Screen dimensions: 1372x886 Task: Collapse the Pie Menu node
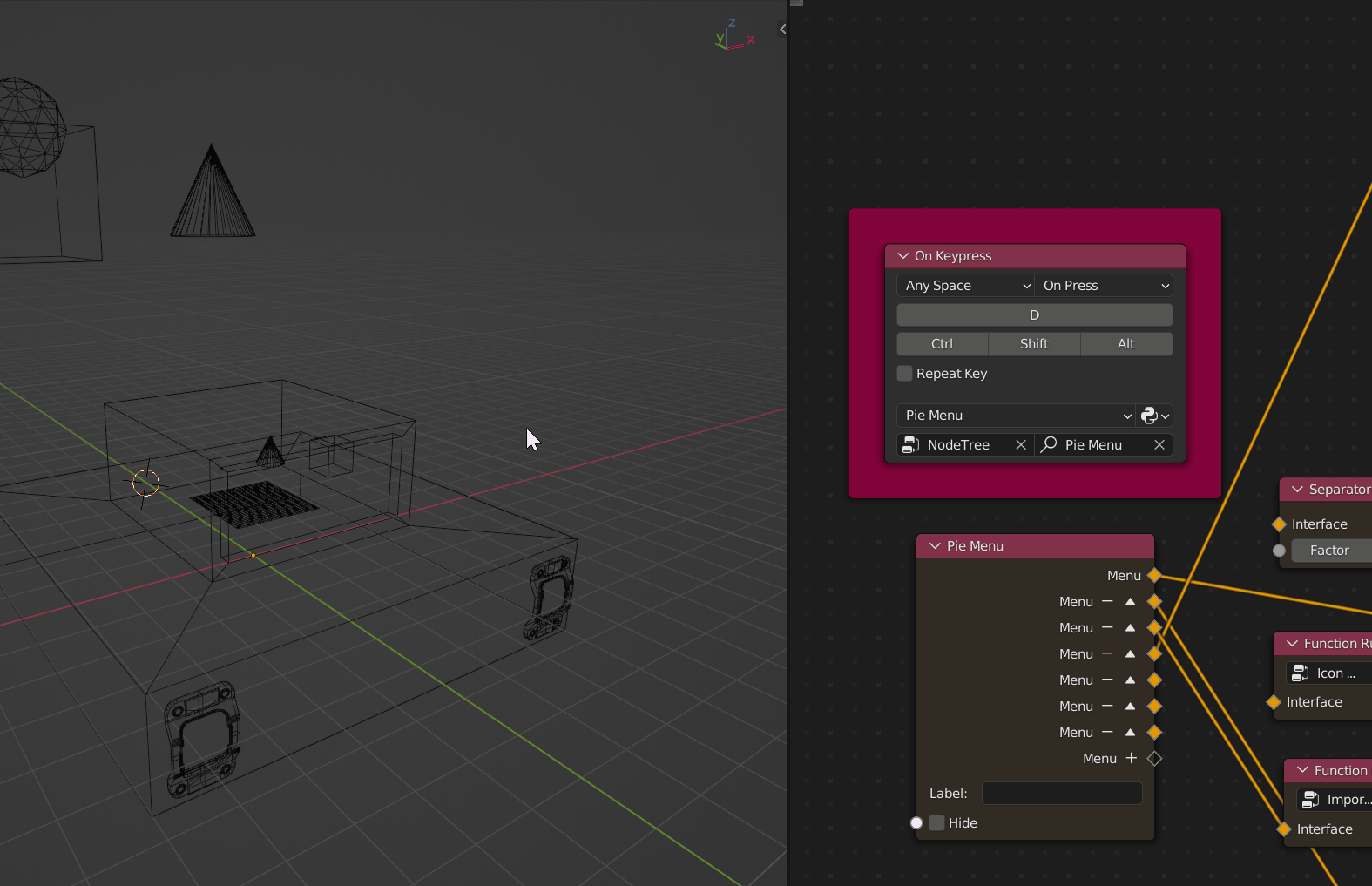coord(935,546)
